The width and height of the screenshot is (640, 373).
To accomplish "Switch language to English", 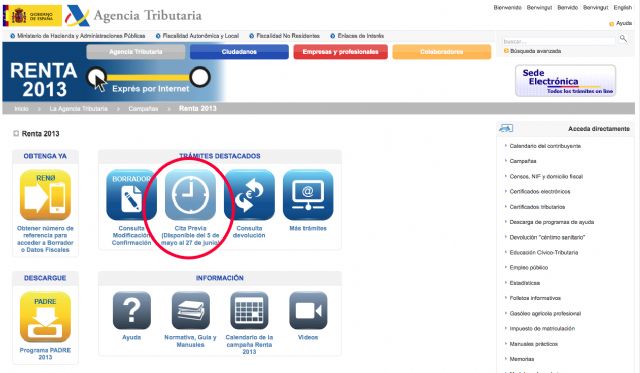I will pos(622,7).
